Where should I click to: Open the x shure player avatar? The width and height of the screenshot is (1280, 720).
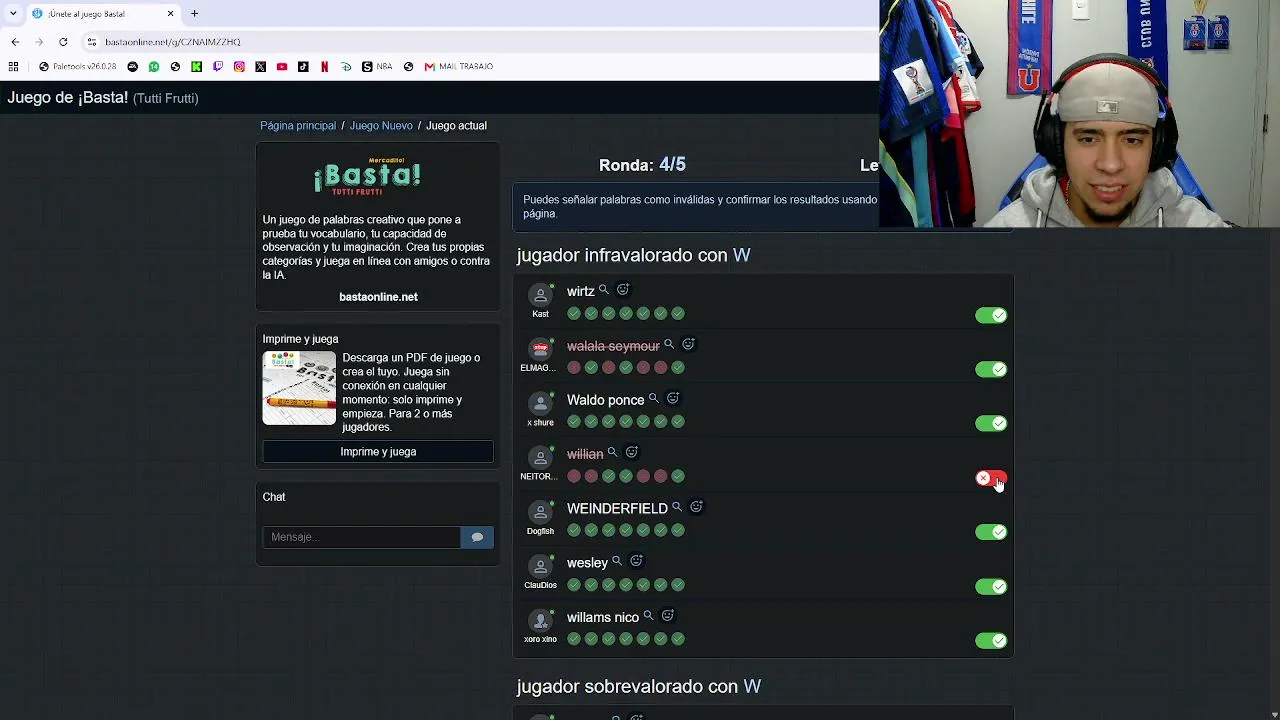(540, 403)
